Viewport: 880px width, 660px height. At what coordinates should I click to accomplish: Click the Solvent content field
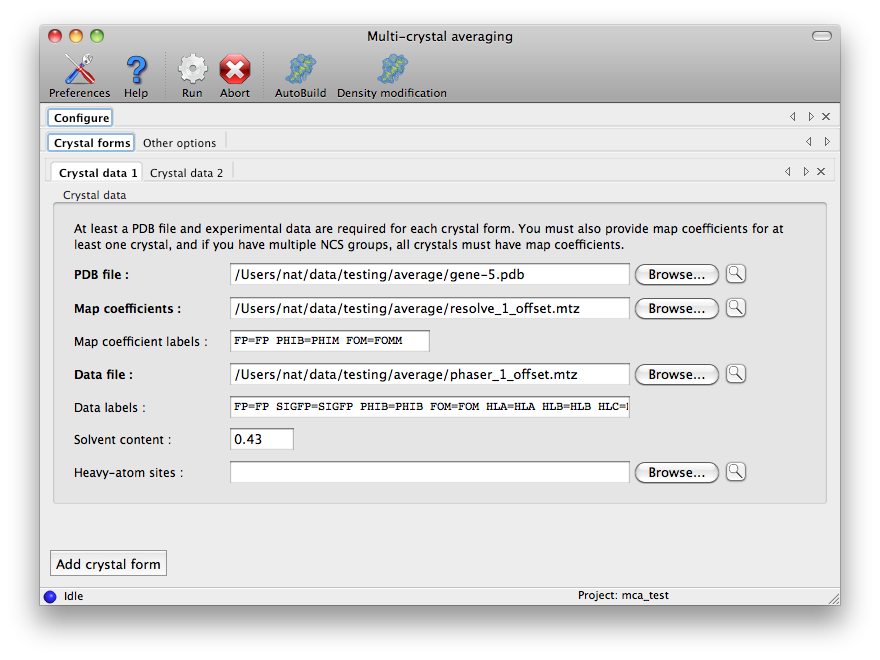(x=261, y=439)
